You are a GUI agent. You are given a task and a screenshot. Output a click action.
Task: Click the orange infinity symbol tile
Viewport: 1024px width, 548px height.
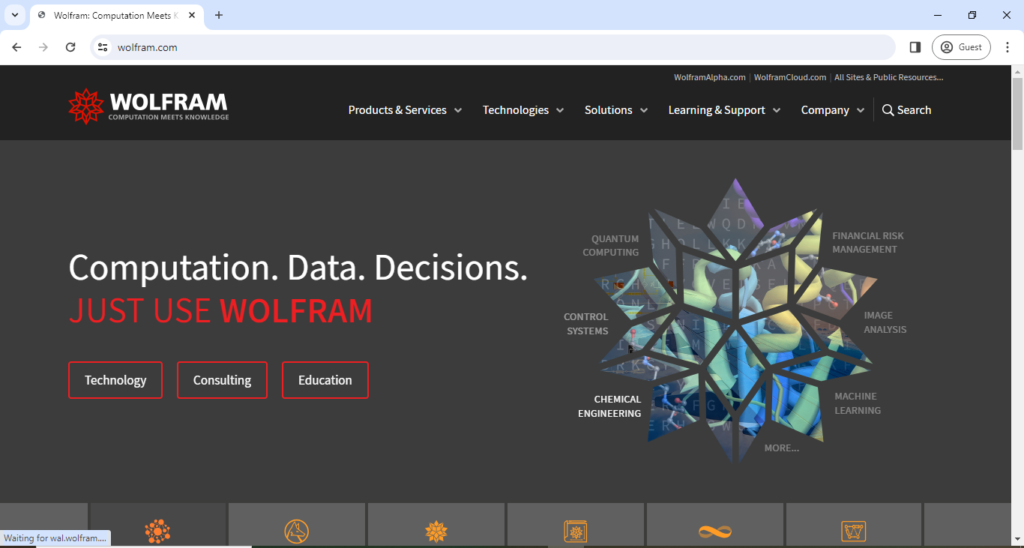[x=714, y=531]
